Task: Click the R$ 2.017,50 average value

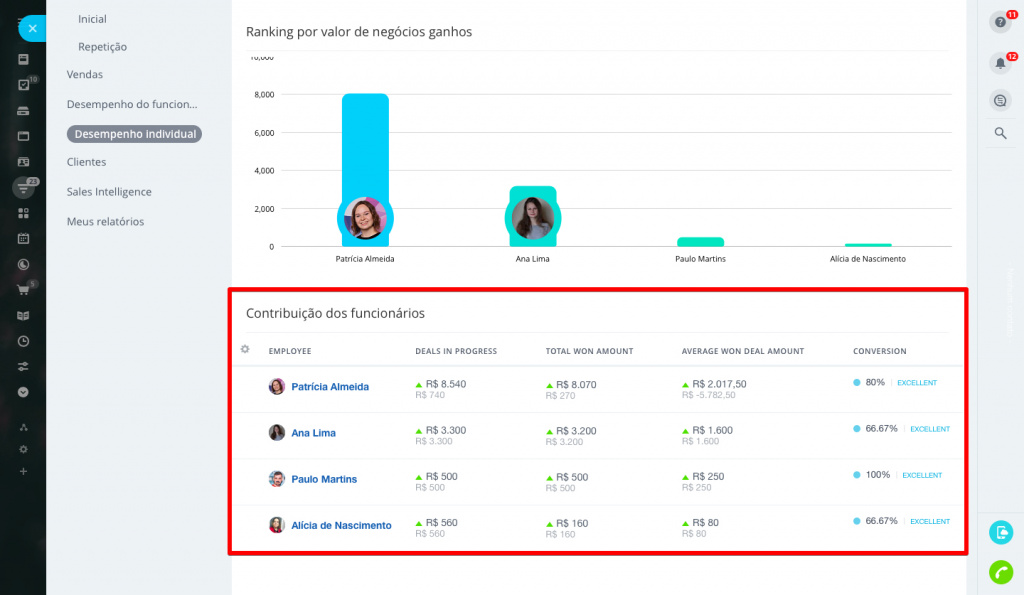Action: (x=719, y=384)
